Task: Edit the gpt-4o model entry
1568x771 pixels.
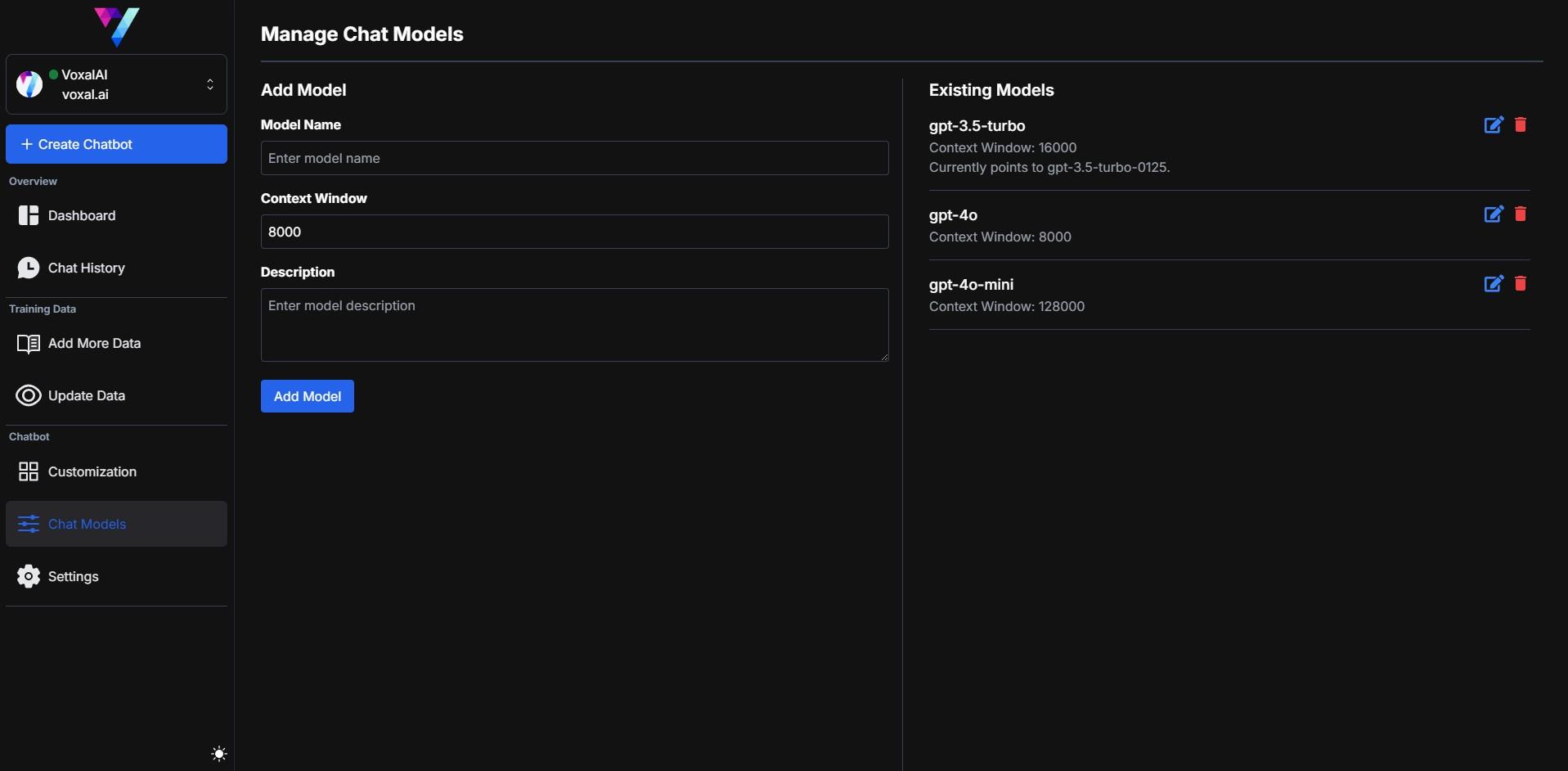Action: [1494, 214]
